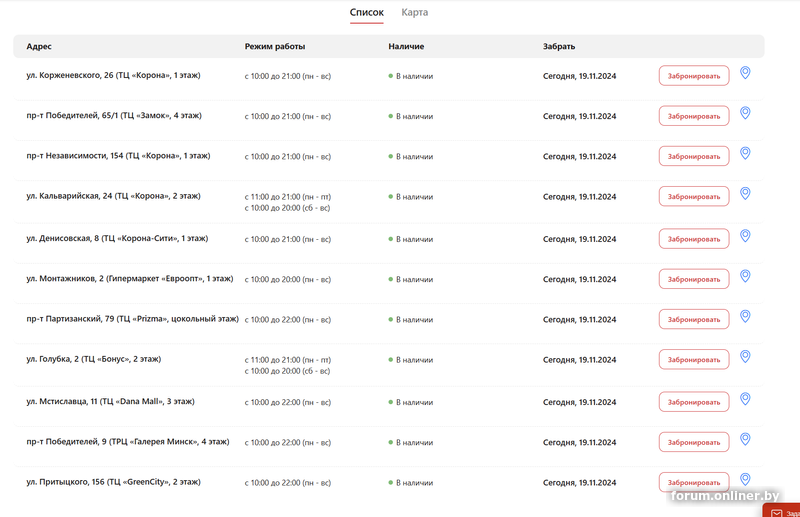Show map pin for ул. Голубка, 2
Viewport: 800px width, 517px height.
click(745, 357)
